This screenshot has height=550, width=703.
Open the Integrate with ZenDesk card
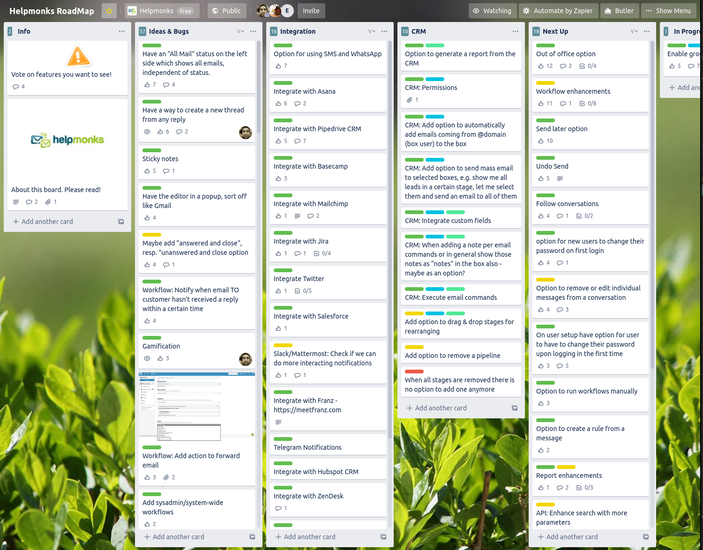click(328, 499)
